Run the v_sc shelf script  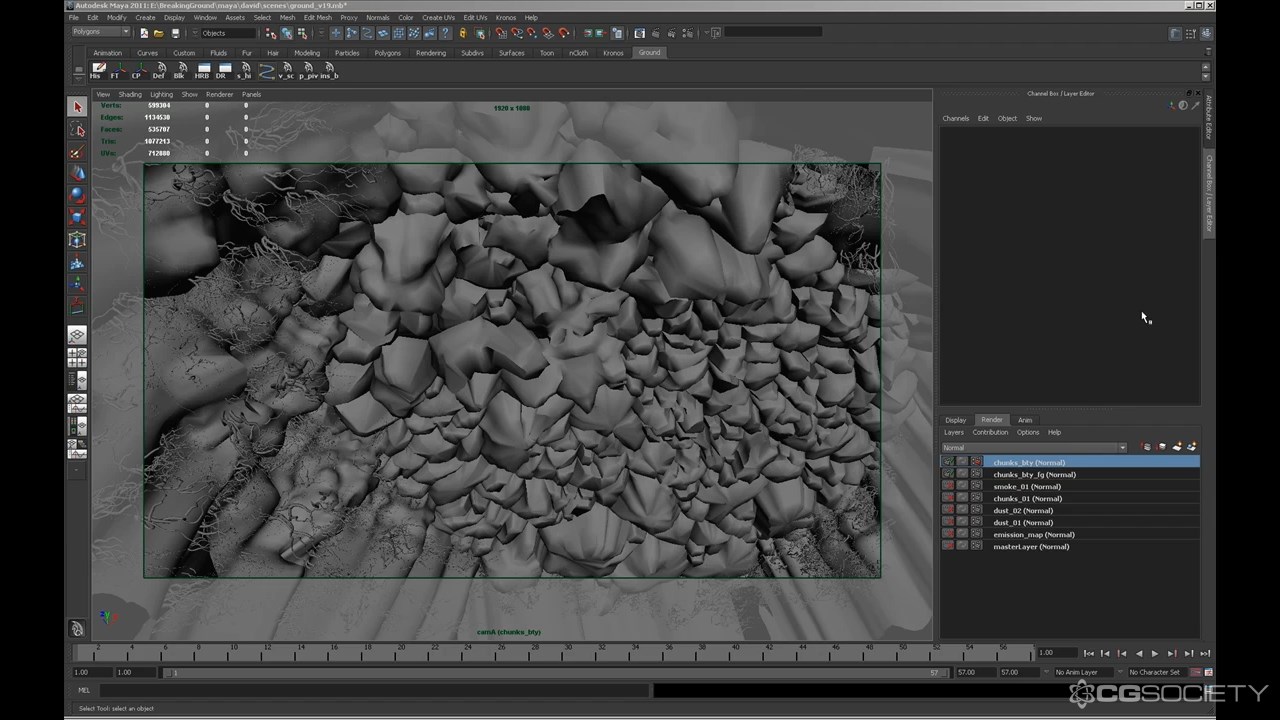click(x=286, y=70)
